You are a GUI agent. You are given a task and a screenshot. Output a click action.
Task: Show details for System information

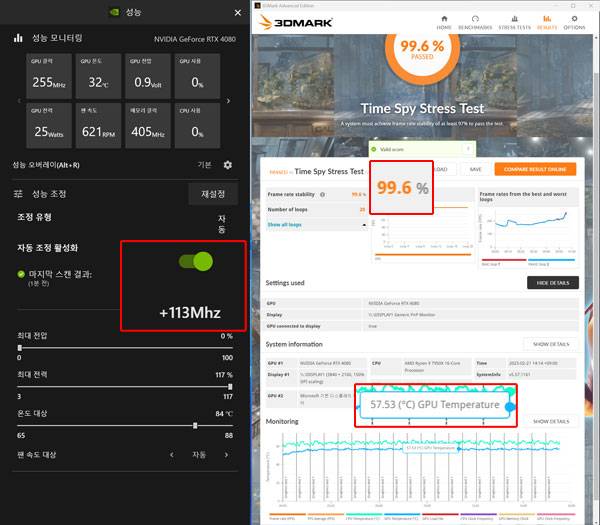tap(552, 344)
